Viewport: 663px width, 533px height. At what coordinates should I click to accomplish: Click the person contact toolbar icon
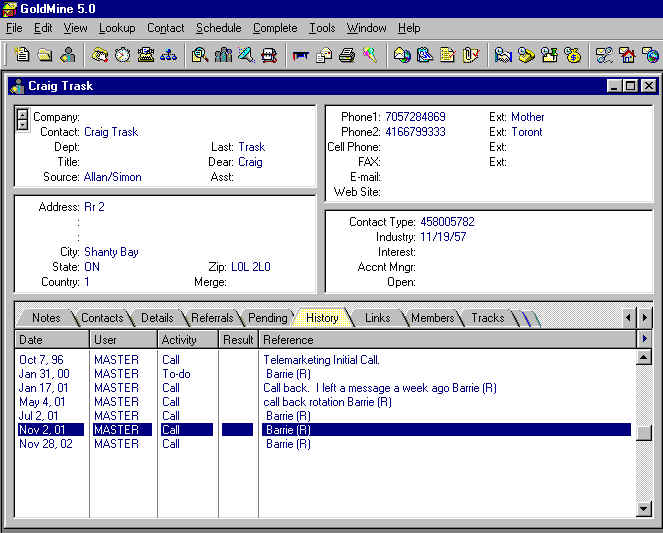coord(68,55)
